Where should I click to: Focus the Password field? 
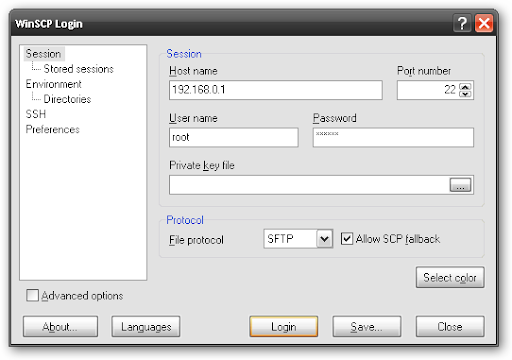[x=393, y=137]
